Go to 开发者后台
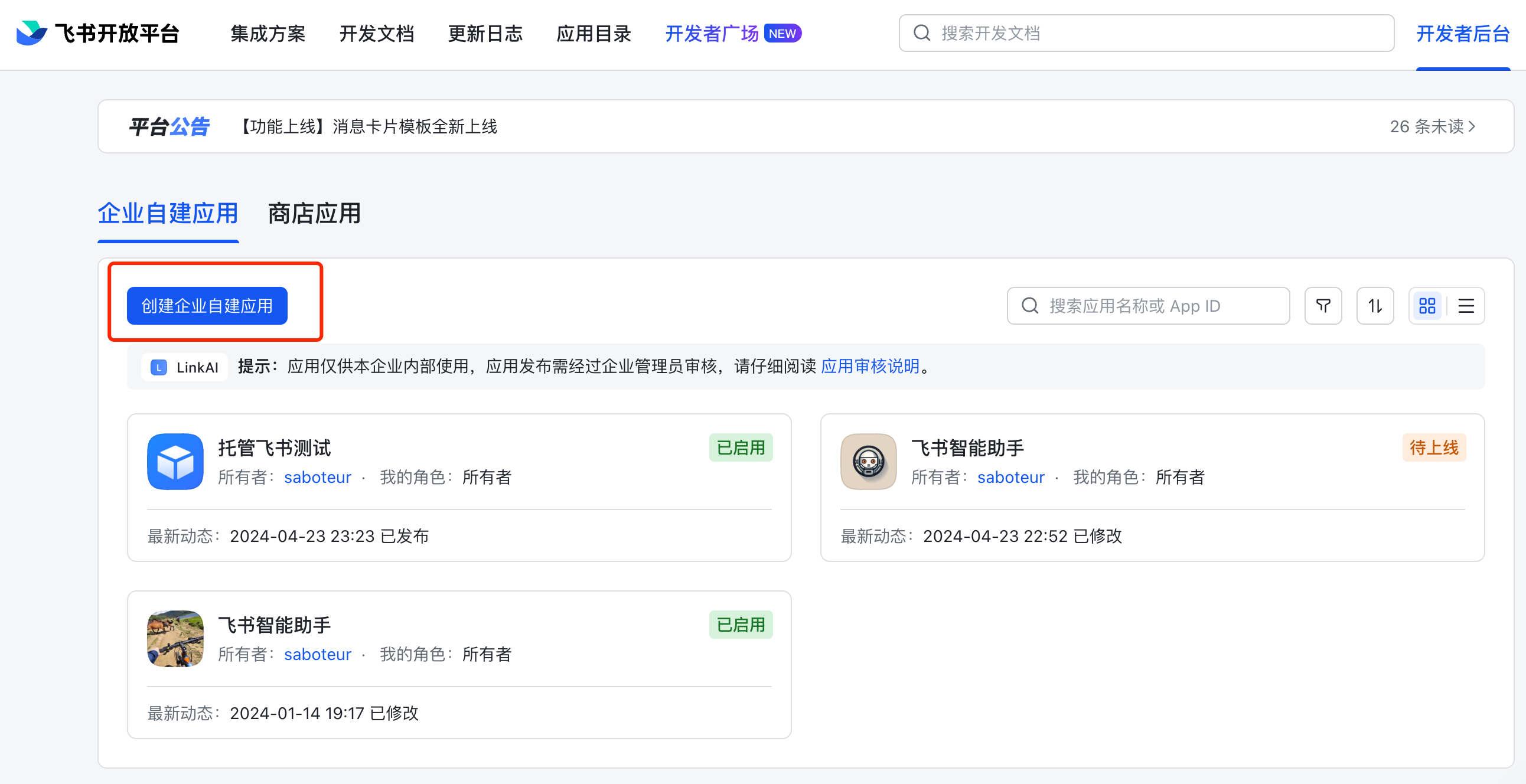Image resolution: width=1526 pixels, height=784 pixels. 1463,33
